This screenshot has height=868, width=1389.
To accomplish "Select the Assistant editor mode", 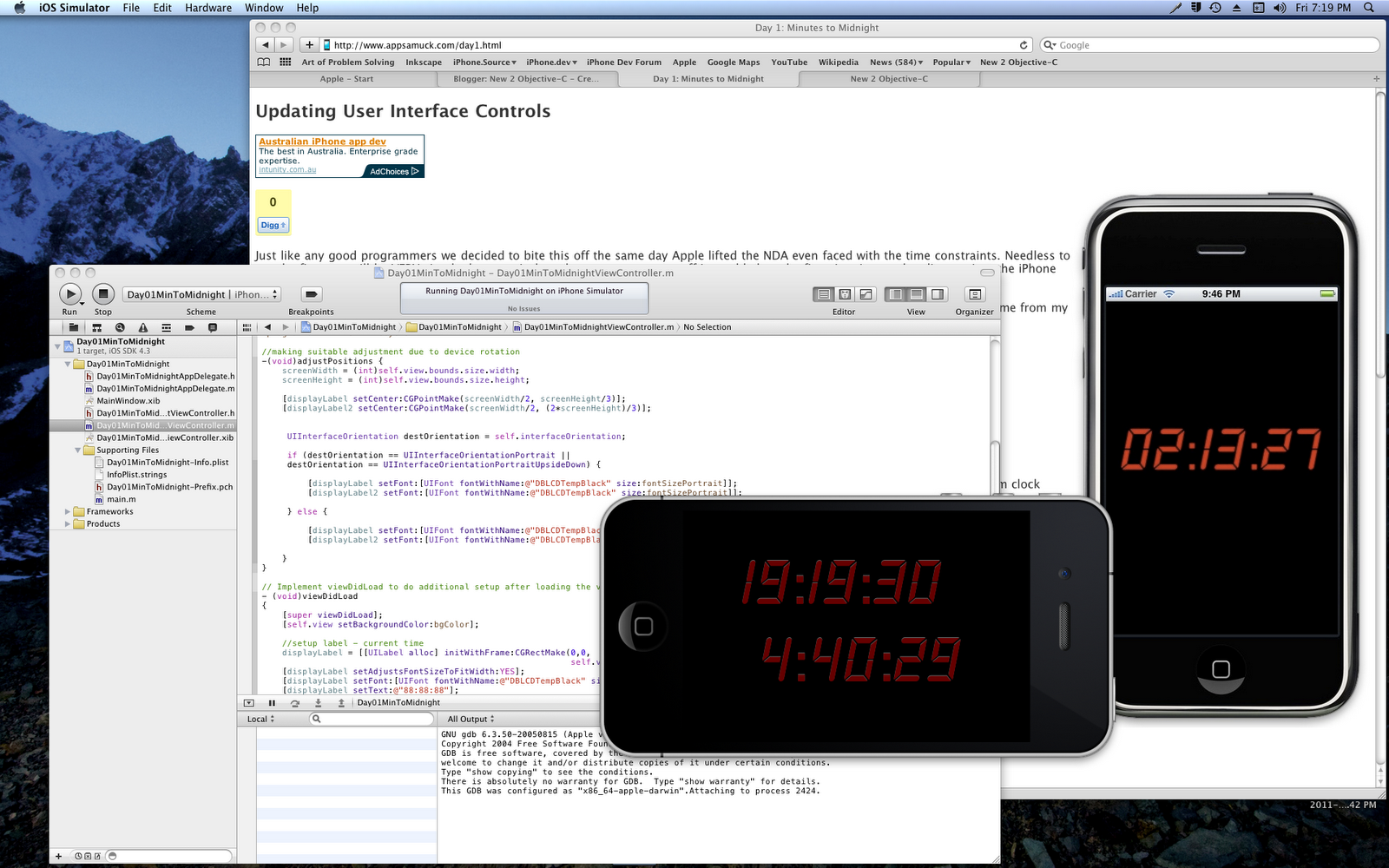I will [844, 294].
